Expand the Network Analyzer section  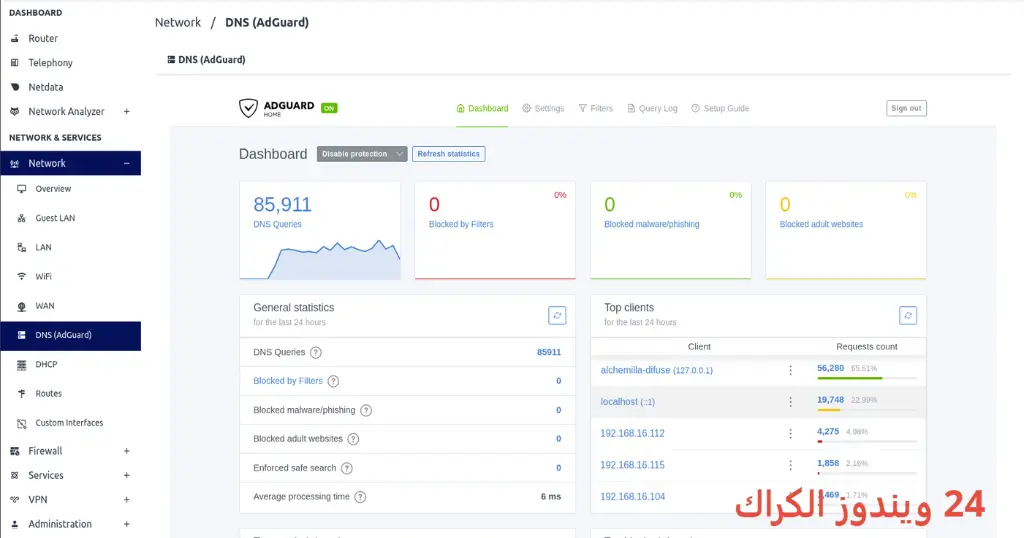[127, 112]
